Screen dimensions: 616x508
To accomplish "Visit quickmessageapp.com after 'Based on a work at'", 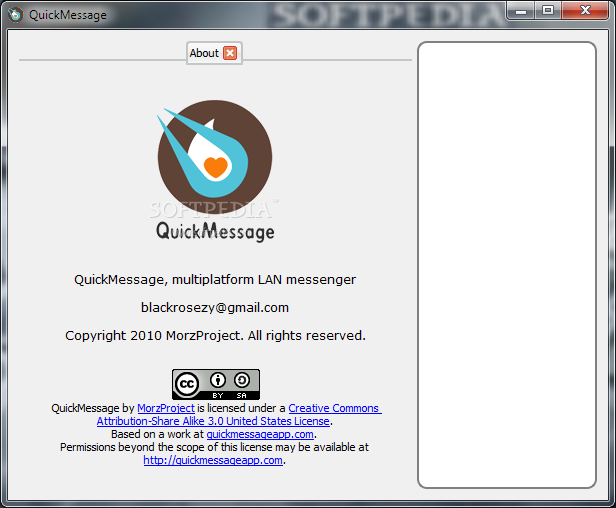I will point(260,434).
